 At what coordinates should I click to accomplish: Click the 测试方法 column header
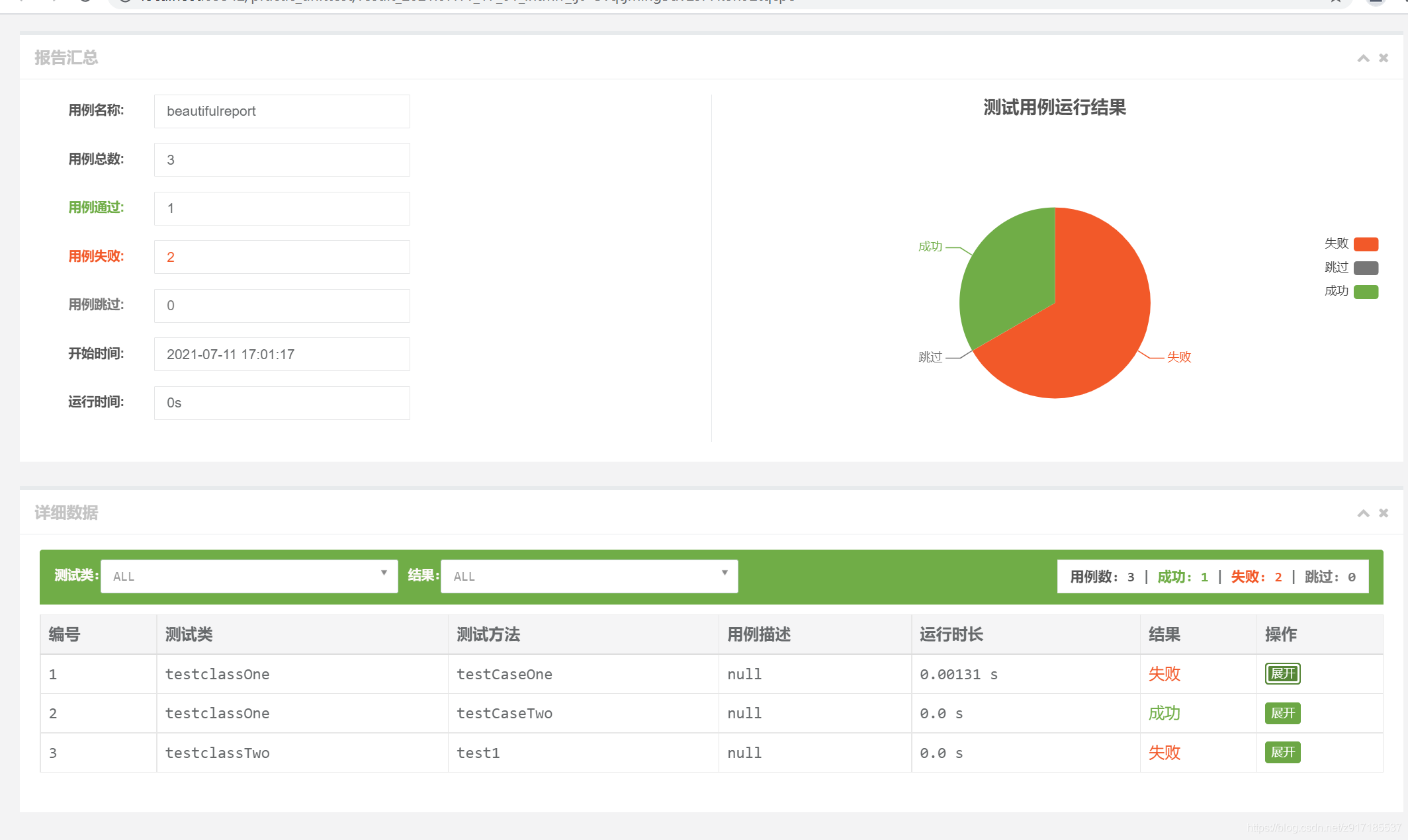coord(488,634)
